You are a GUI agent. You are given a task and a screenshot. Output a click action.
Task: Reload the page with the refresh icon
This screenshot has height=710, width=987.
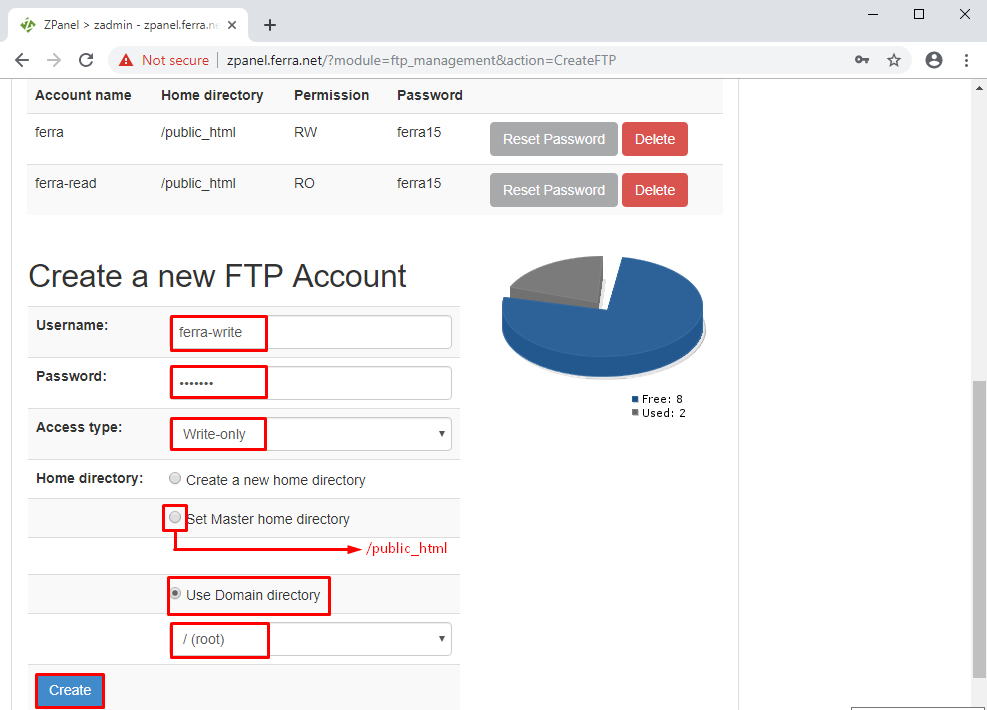[86, 60]
